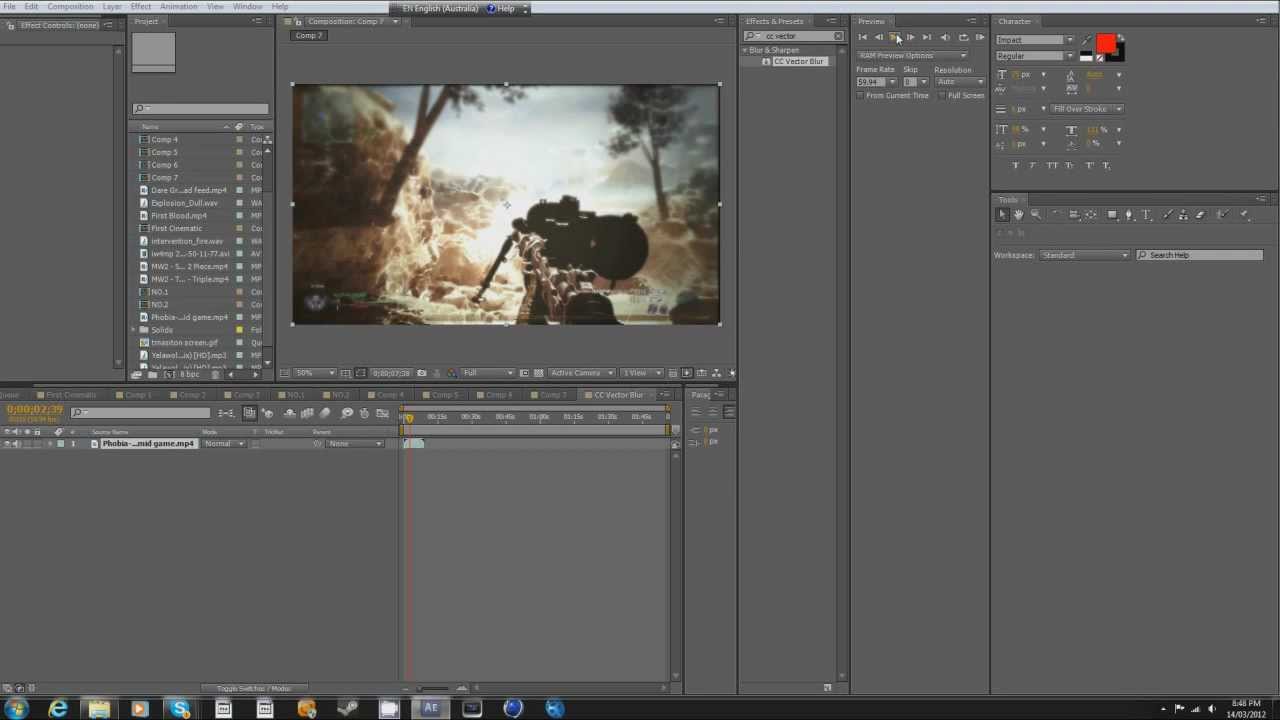Select the Pen tool in Tools panel
1280x720 pixels.
pos(1129,215)
